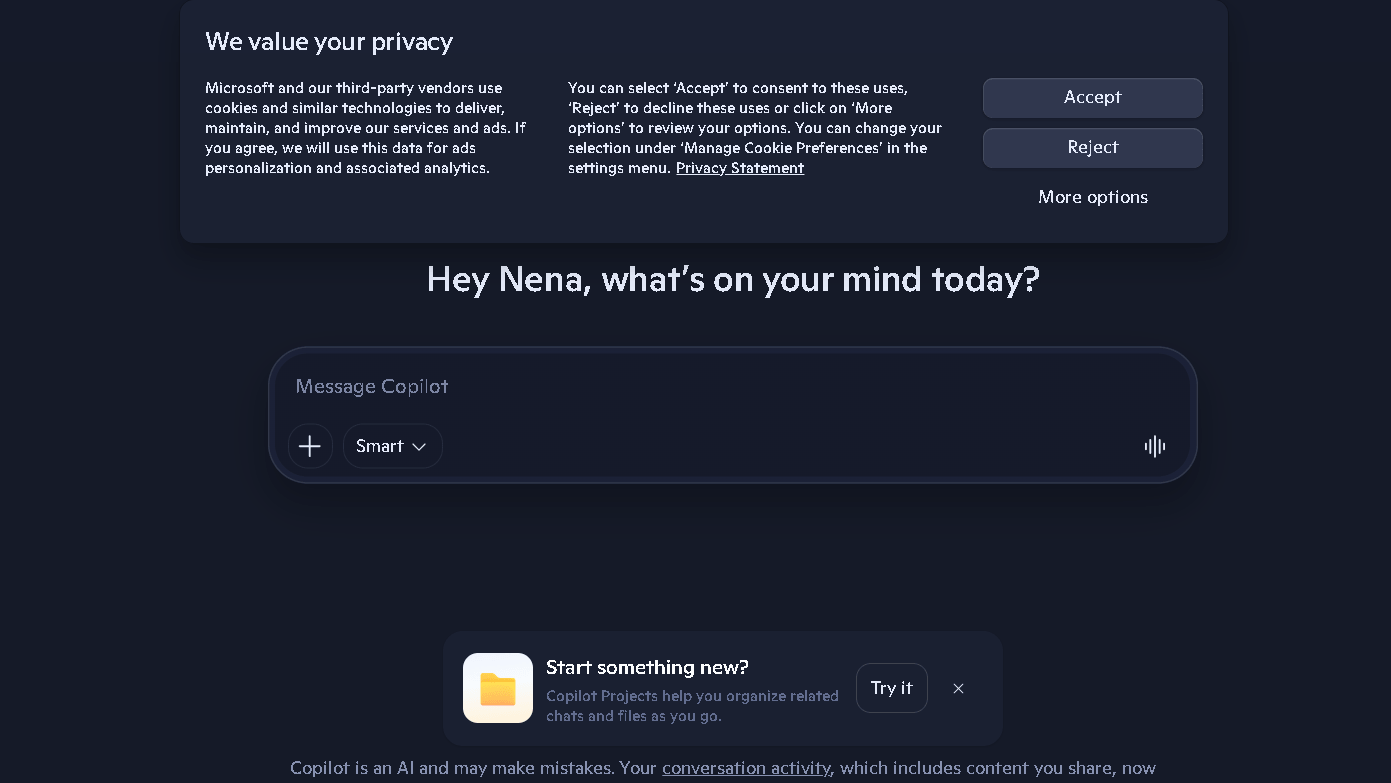Click the yellow folder Projects icon
1391x783 pixels.
498,688
